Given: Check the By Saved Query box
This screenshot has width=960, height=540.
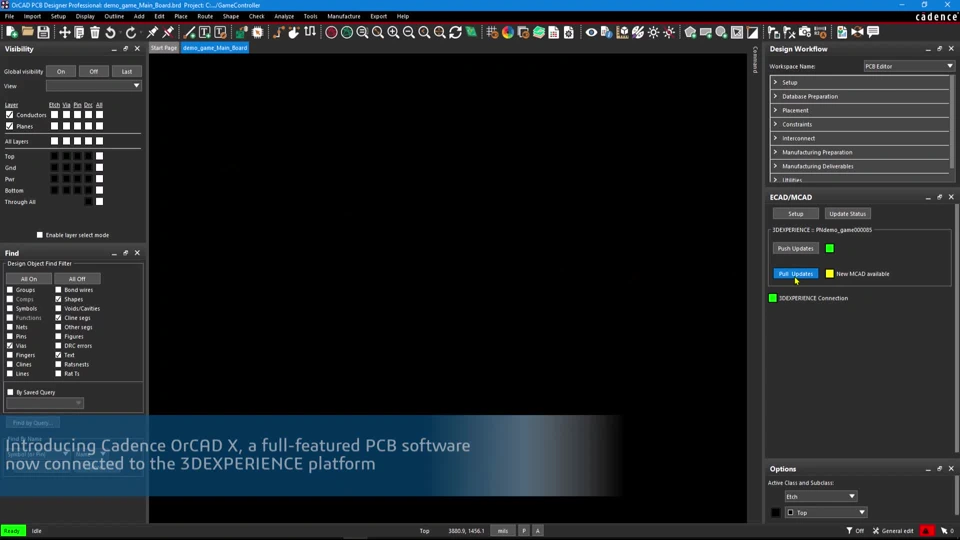Looking at the screenshot, I should coord(10,392).
